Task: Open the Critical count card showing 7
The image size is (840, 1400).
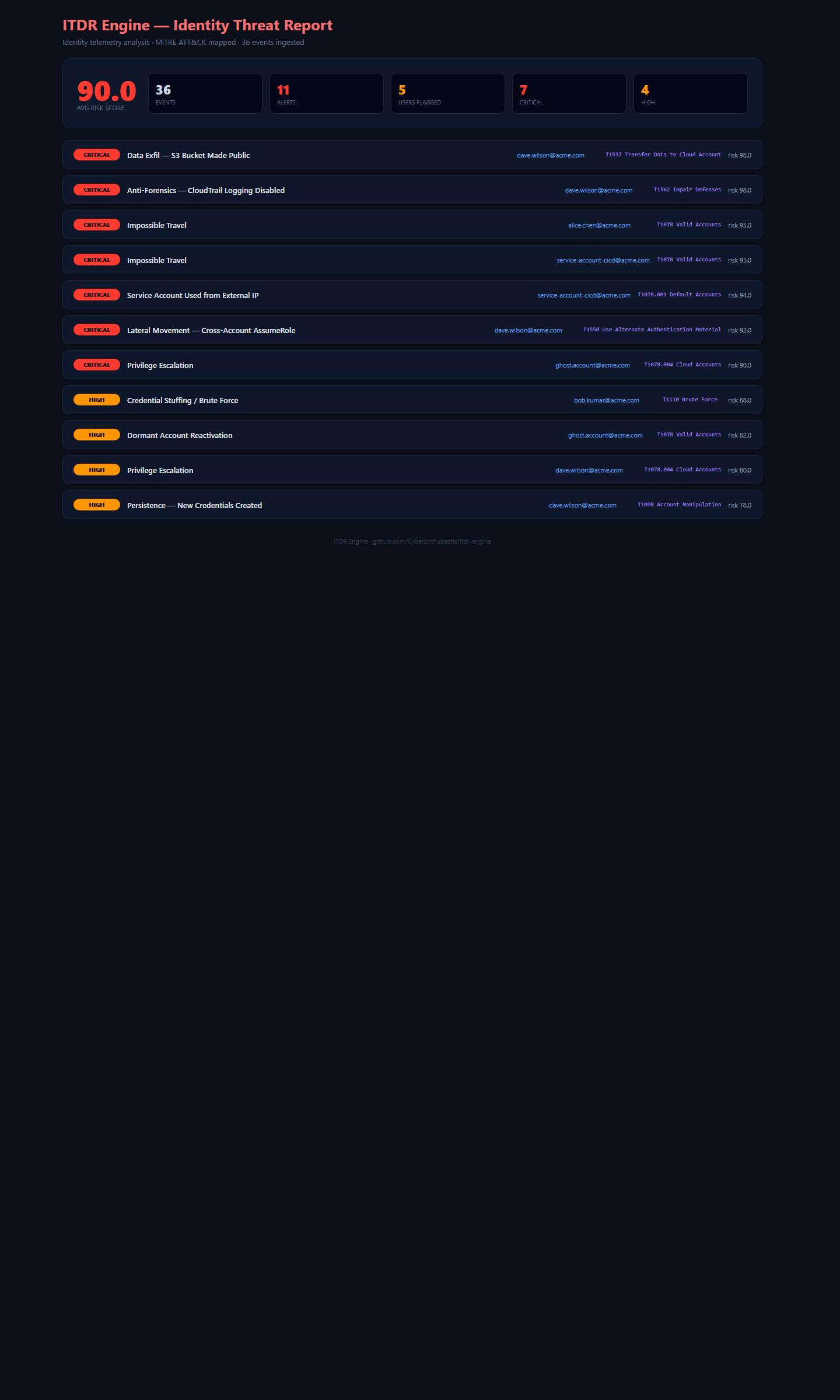Action: 569,93
